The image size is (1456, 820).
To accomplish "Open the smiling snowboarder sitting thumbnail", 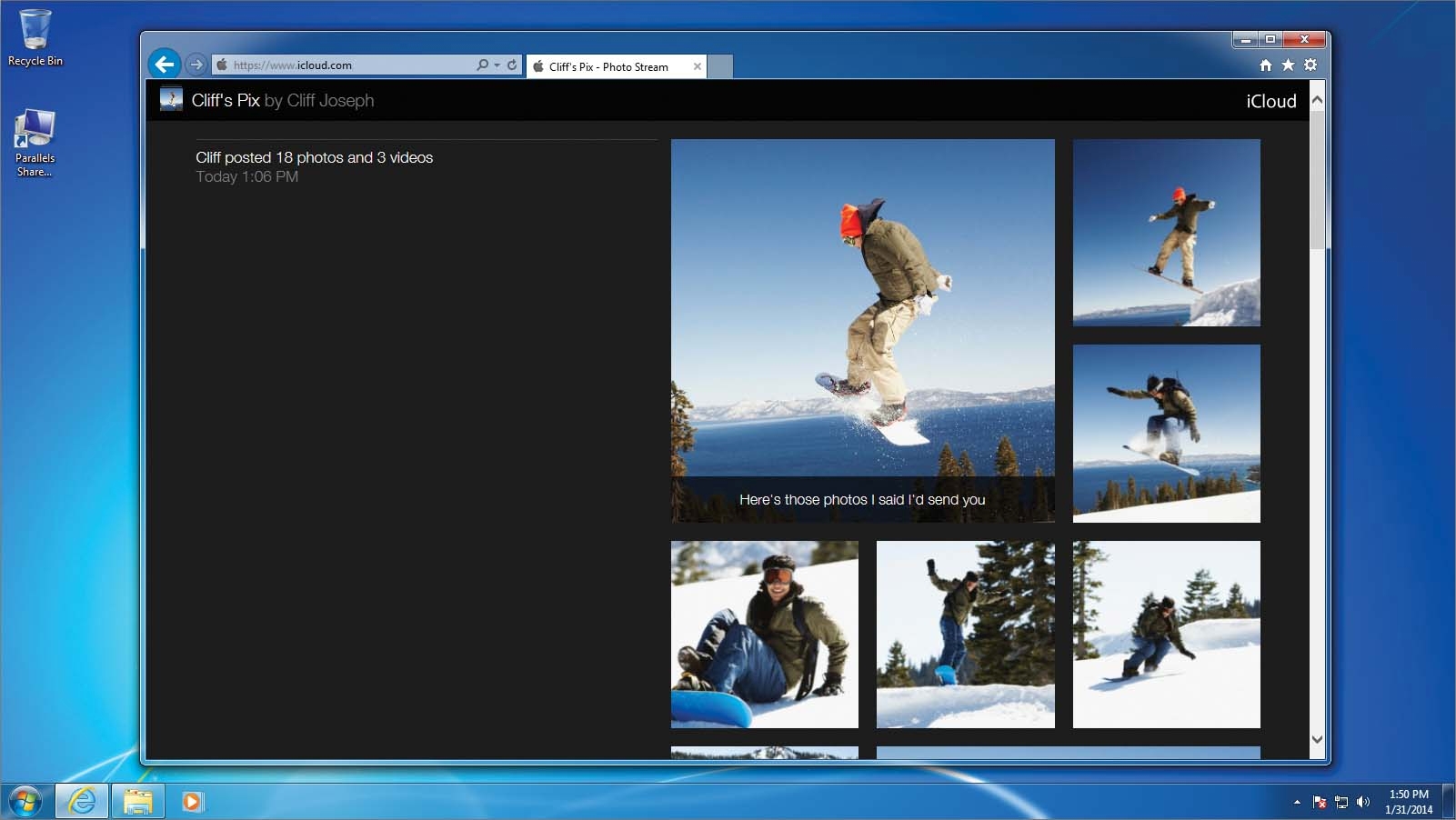I will [764, 635].
